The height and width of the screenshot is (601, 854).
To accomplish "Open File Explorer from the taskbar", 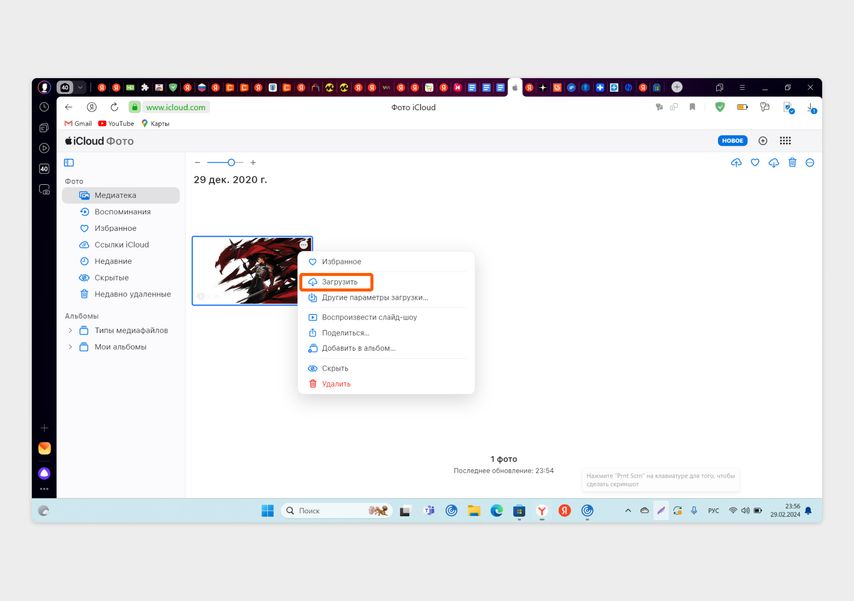I will [x=474, y=511].
